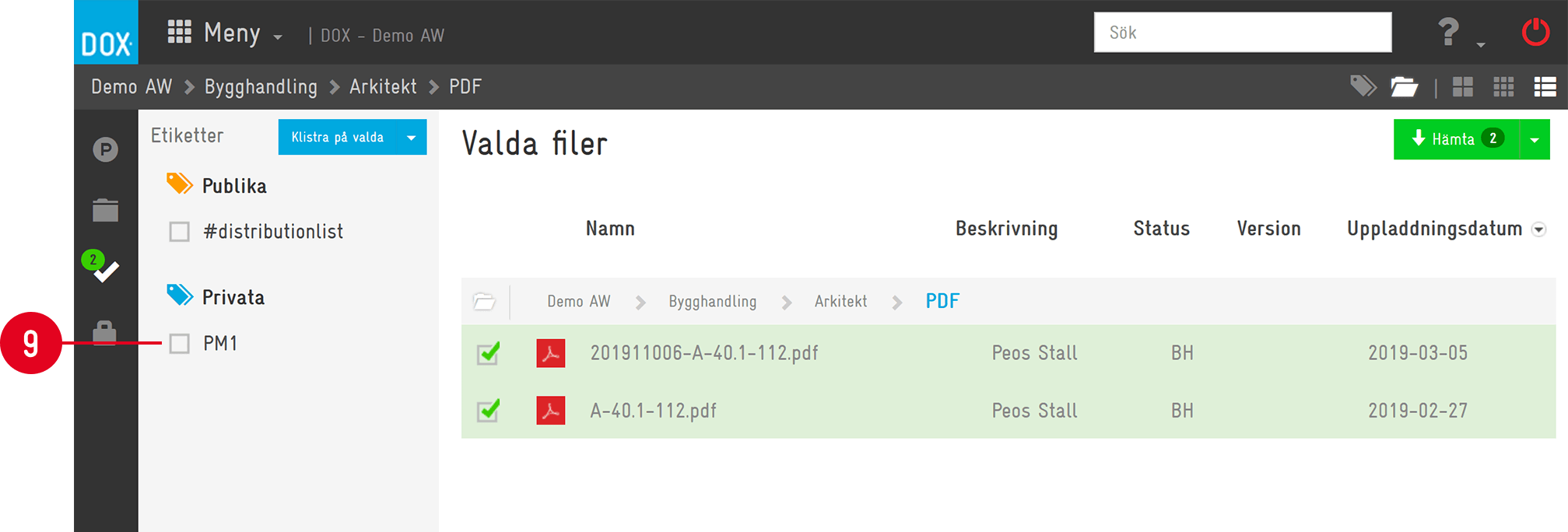Expand the Hämta button dropdown arrow
Viewport: 1568px width, 532px height.
coord(1535,140)
